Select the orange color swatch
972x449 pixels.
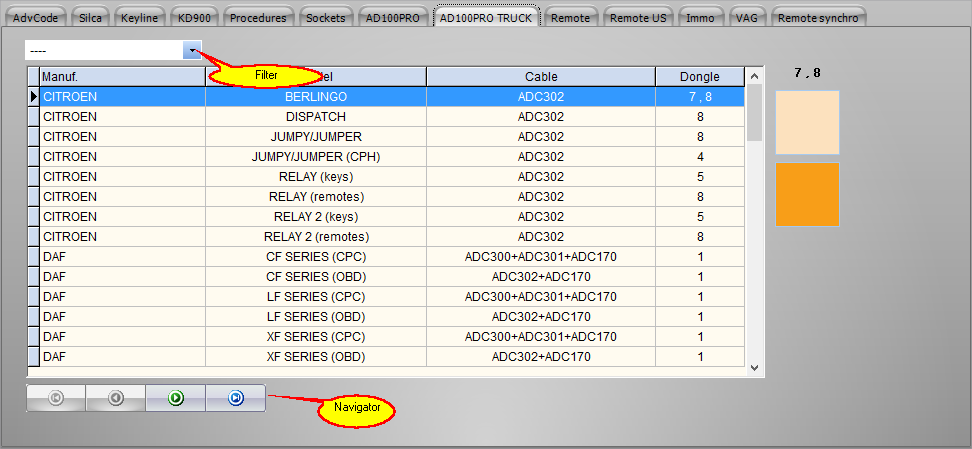807,194
